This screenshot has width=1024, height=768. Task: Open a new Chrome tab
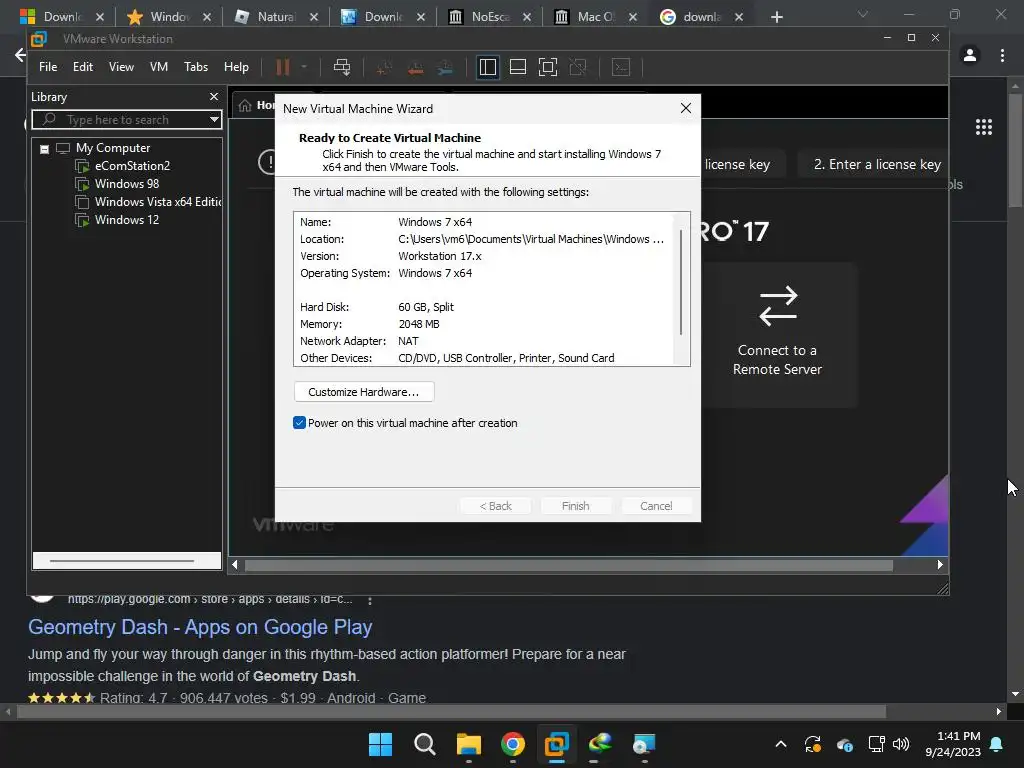pos(776,17)
